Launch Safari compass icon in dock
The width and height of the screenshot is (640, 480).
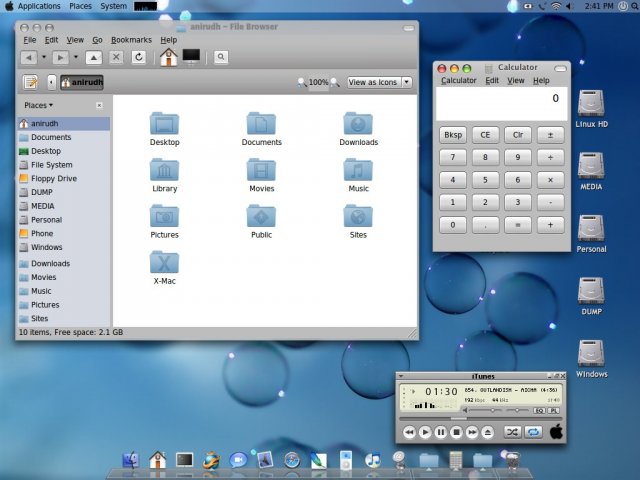(x=292, y=460)
